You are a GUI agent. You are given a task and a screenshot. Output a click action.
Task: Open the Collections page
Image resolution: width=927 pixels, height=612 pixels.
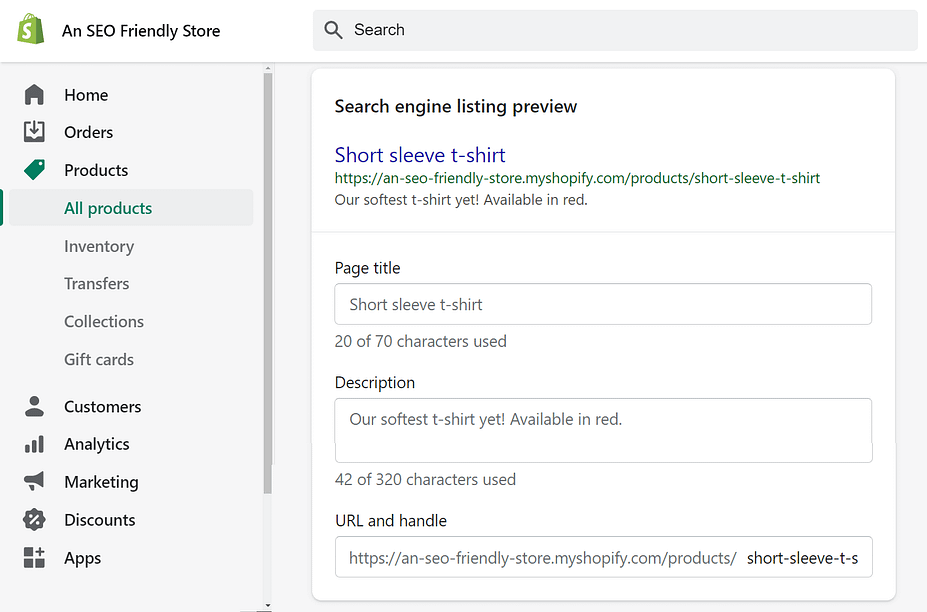104,321
